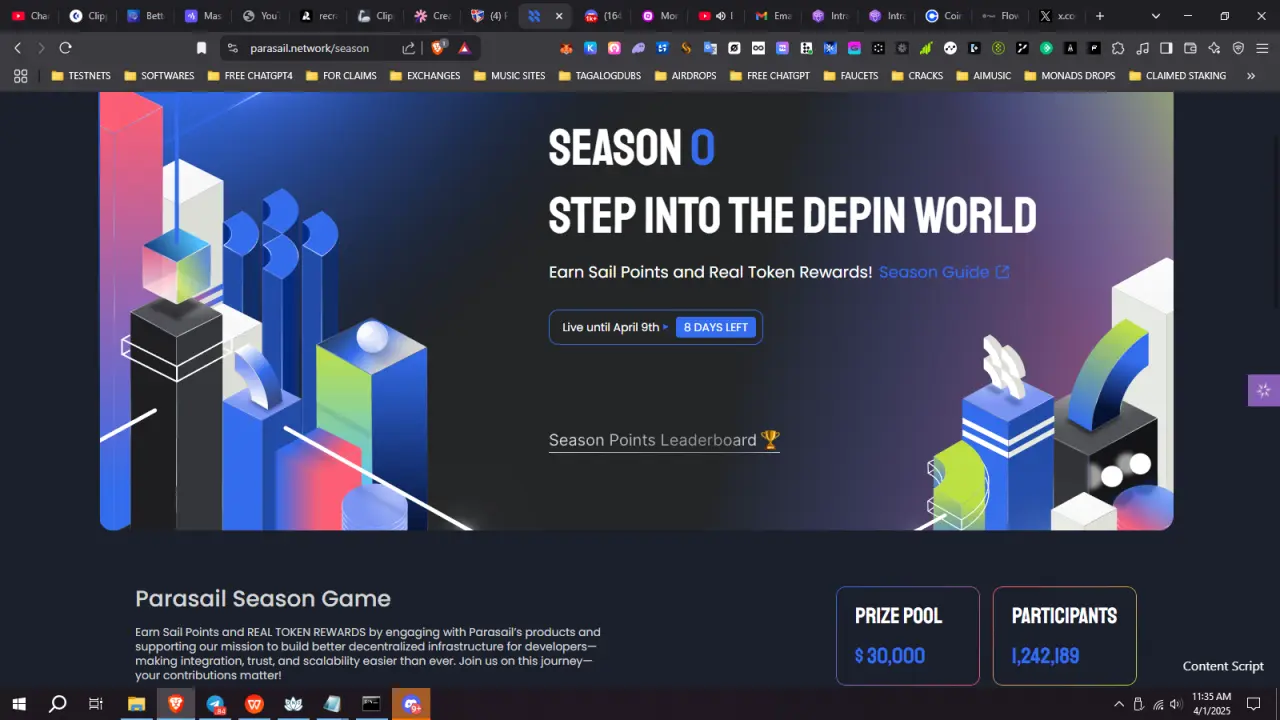The width and height of the screenshot is (1280, 720).
Task: Show more bookmarks with the double chevron
Action: tap(1251, 76)
